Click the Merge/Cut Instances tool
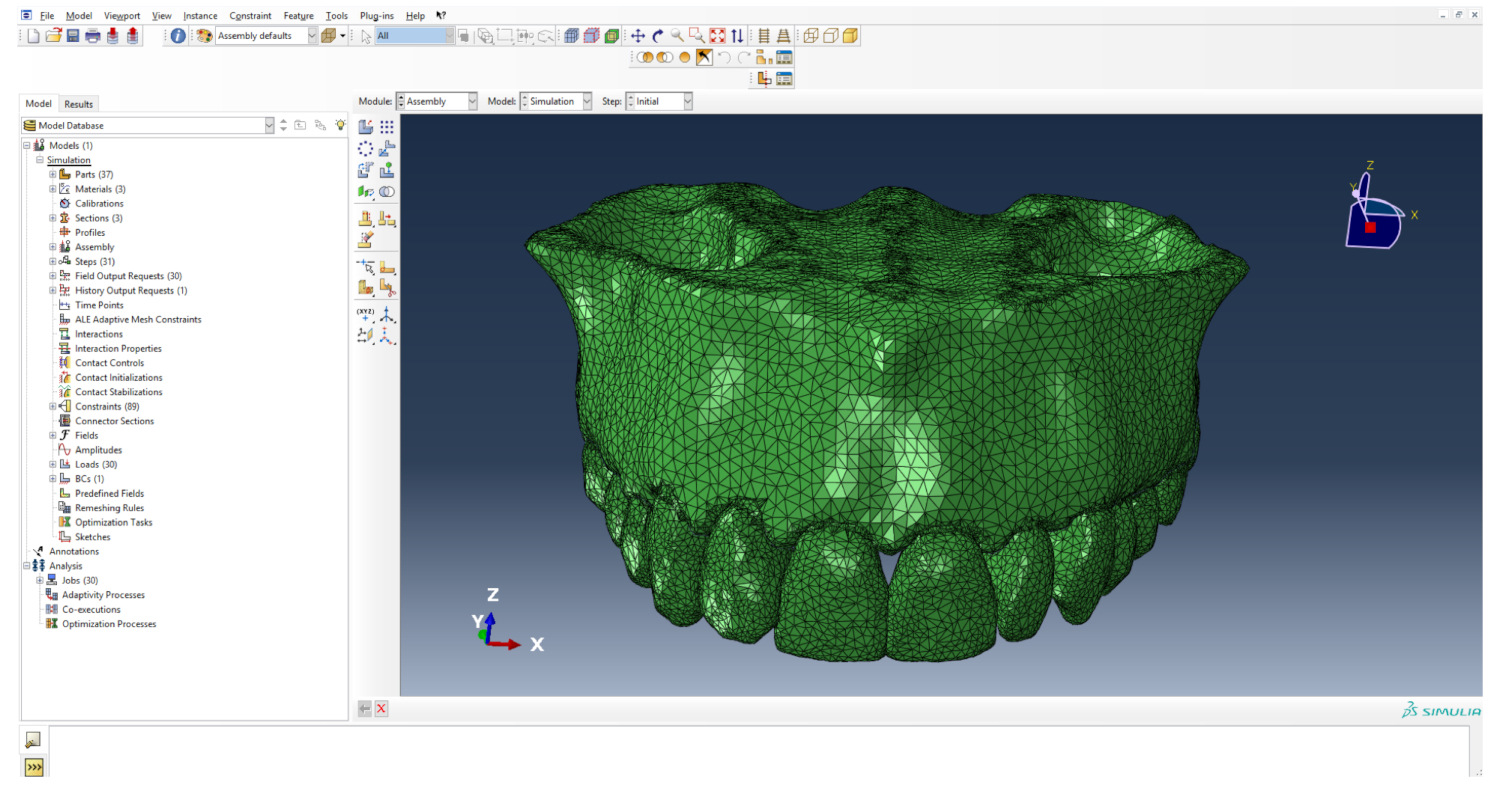This screenshot has width=1500, height=791. [387, 192]
